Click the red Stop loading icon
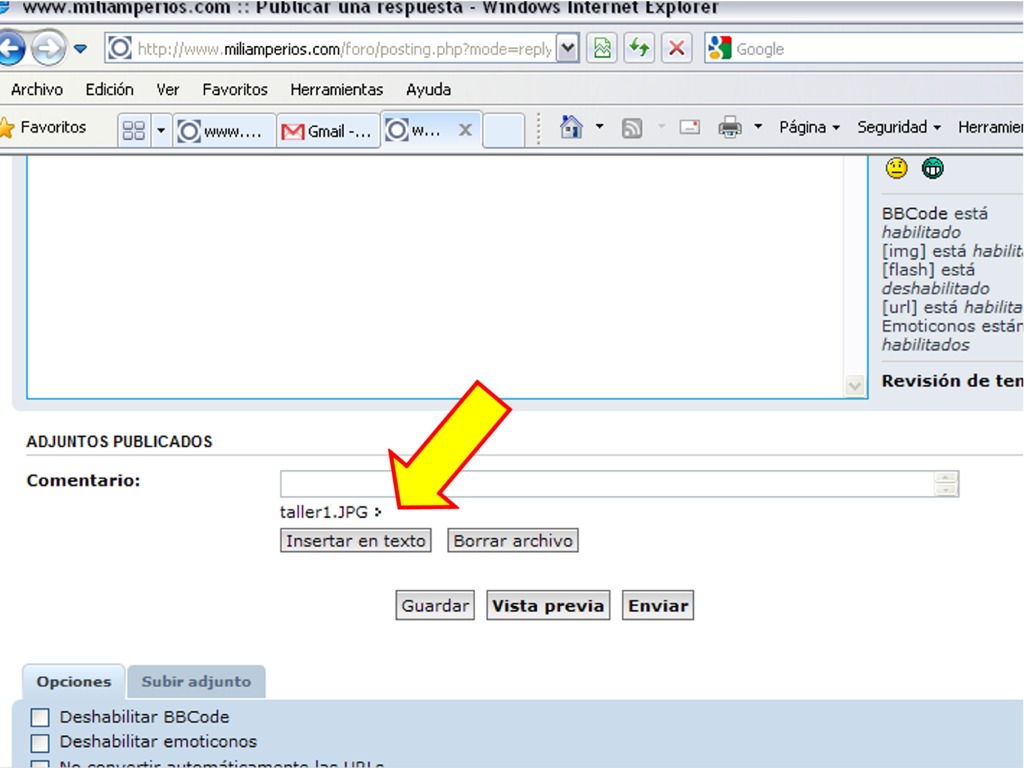1024x768 pixels. (x=677, y=48)
